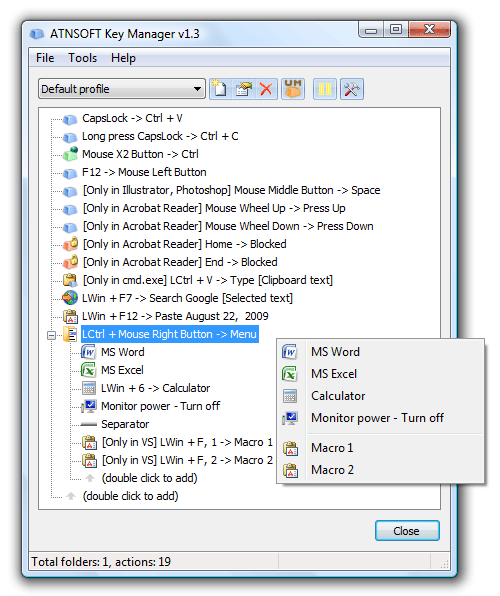
Task: Choose Macro 1 from popup menu
Action: [x=381, y=448]
